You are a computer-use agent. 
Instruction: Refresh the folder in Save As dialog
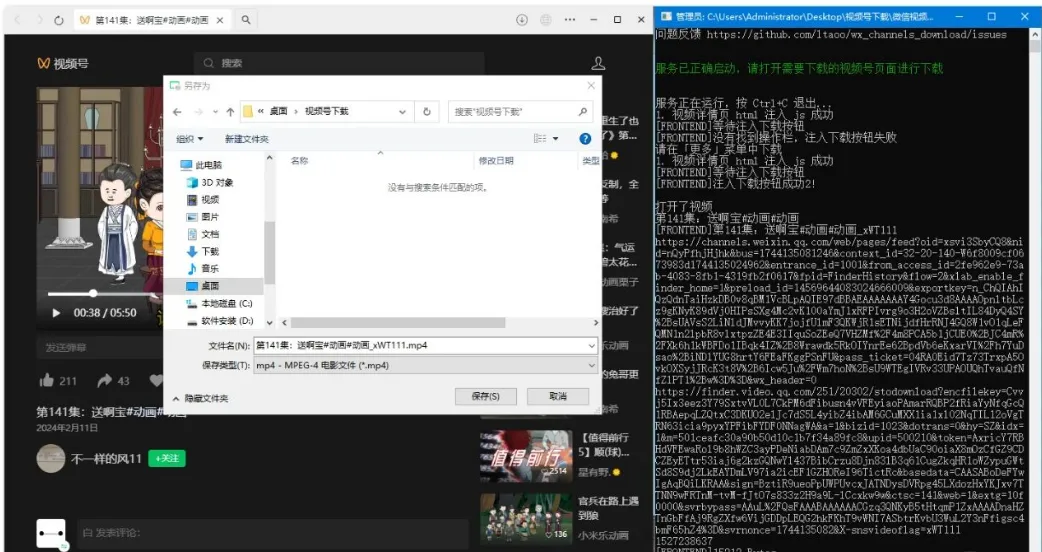[427, 112]
